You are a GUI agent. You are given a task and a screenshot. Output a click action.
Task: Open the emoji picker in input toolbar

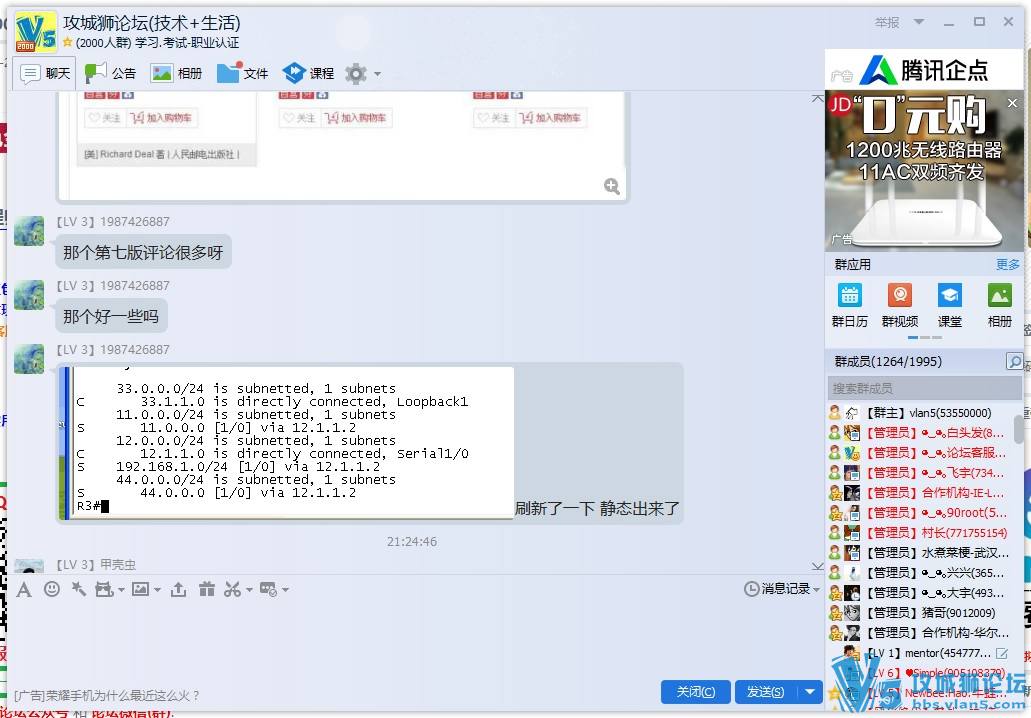point(52,589)
